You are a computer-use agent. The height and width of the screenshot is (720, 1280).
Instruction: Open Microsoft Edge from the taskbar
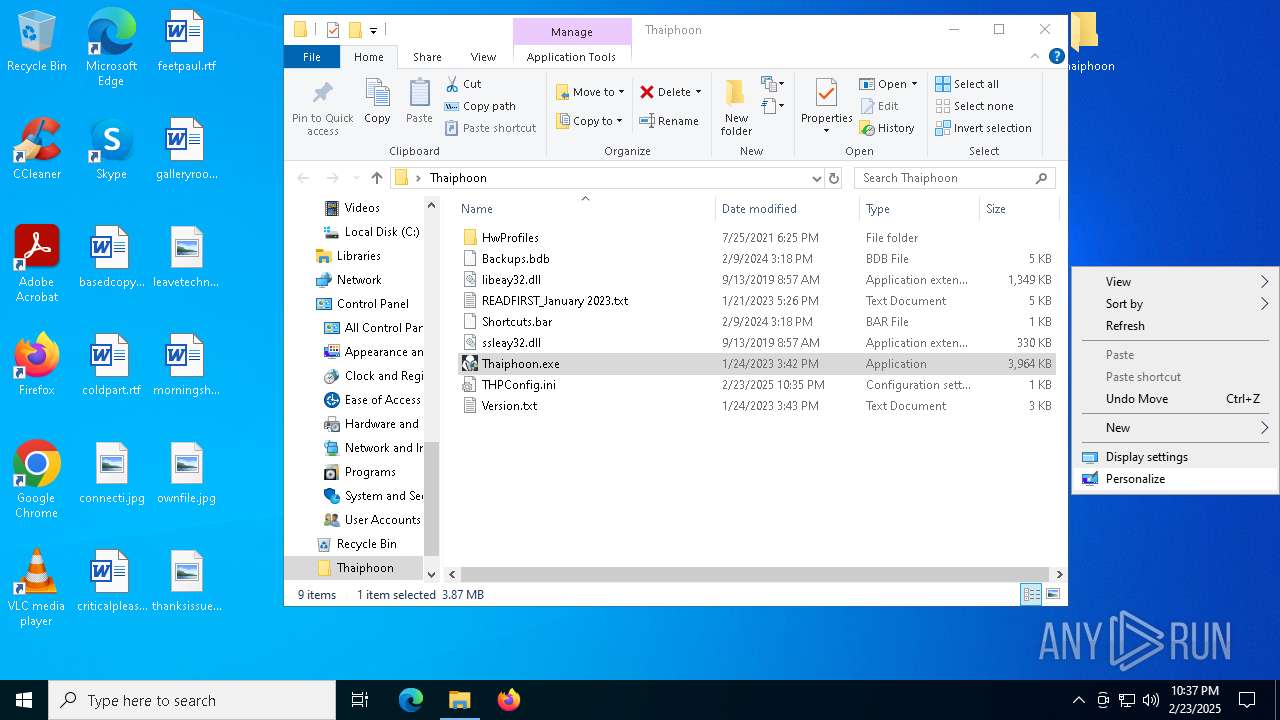[x=411, y=700]
